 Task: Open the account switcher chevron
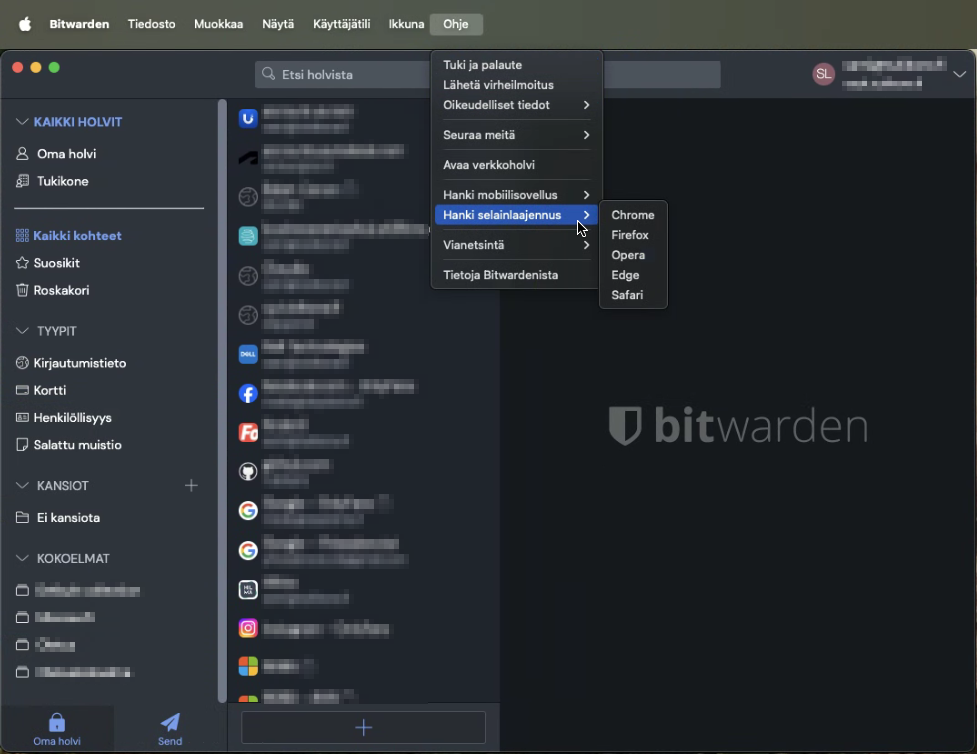pos(959,74)
